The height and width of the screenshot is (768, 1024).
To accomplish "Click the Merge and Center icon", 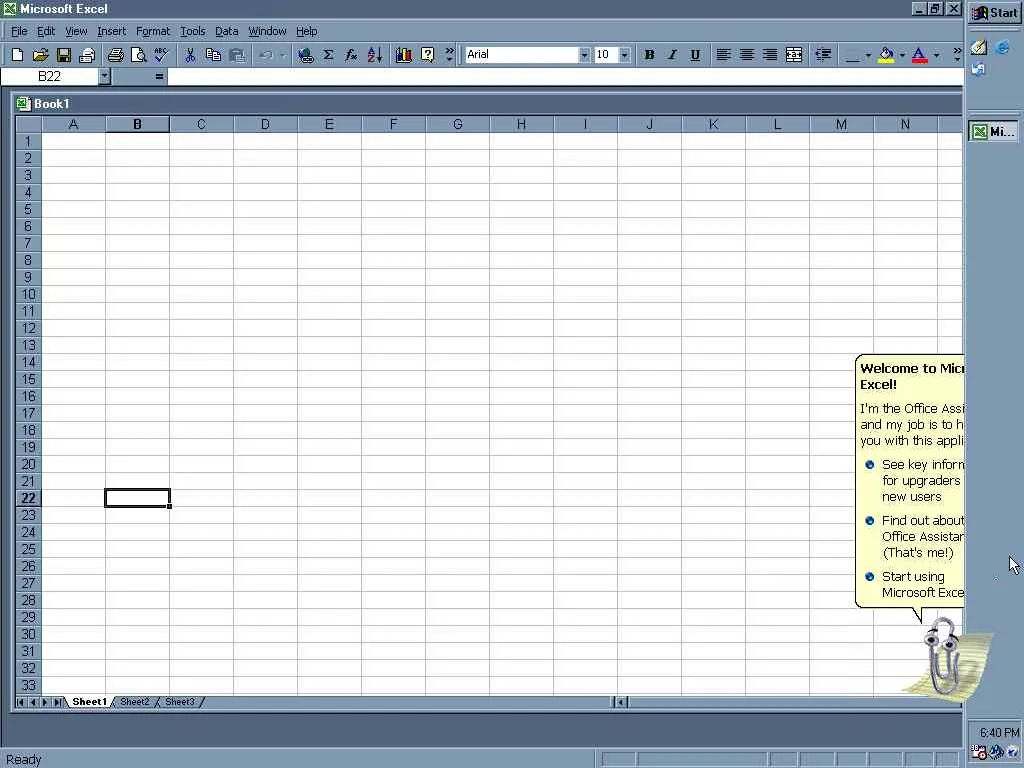I will [793, 55].
